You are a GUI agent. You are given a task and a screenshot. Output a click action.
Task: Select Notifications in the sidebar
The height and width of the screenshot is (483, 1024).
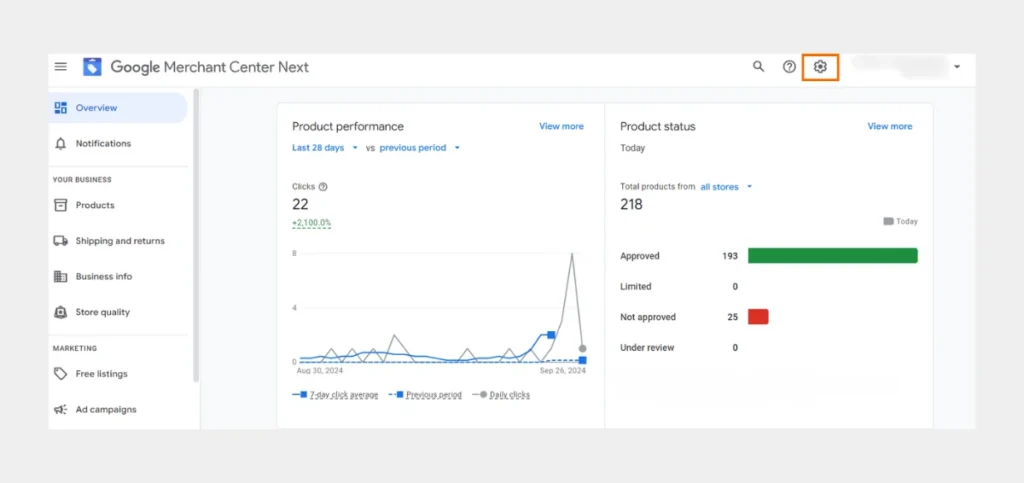[x=118, y=144]
